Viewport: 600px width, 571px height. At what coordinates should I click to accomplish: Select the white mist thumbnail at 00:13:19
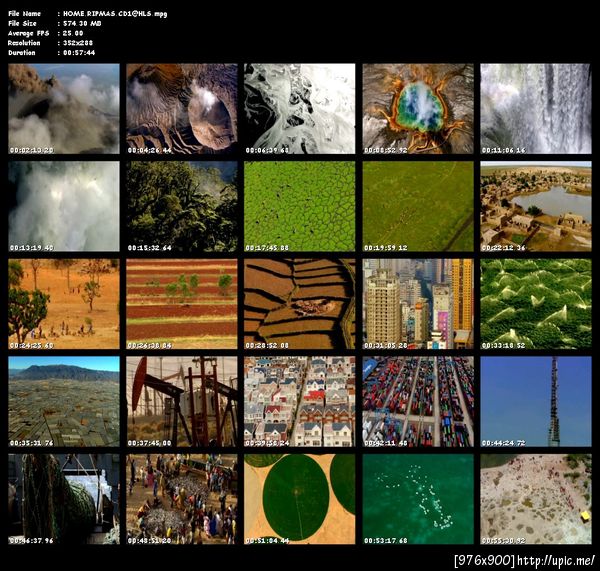point(64,206)
